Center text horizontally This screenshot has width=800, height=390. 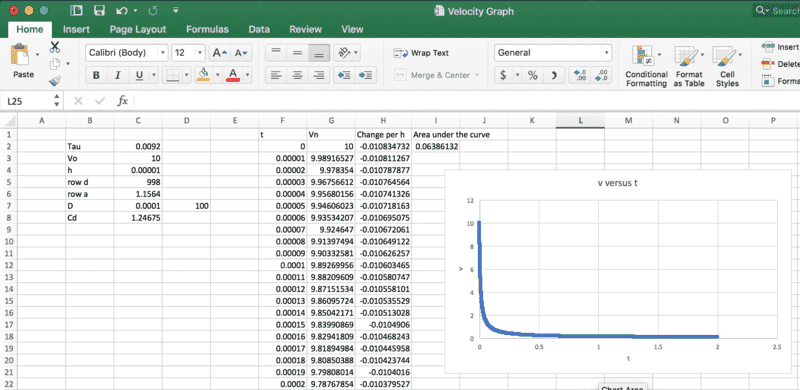coord(297,75)
